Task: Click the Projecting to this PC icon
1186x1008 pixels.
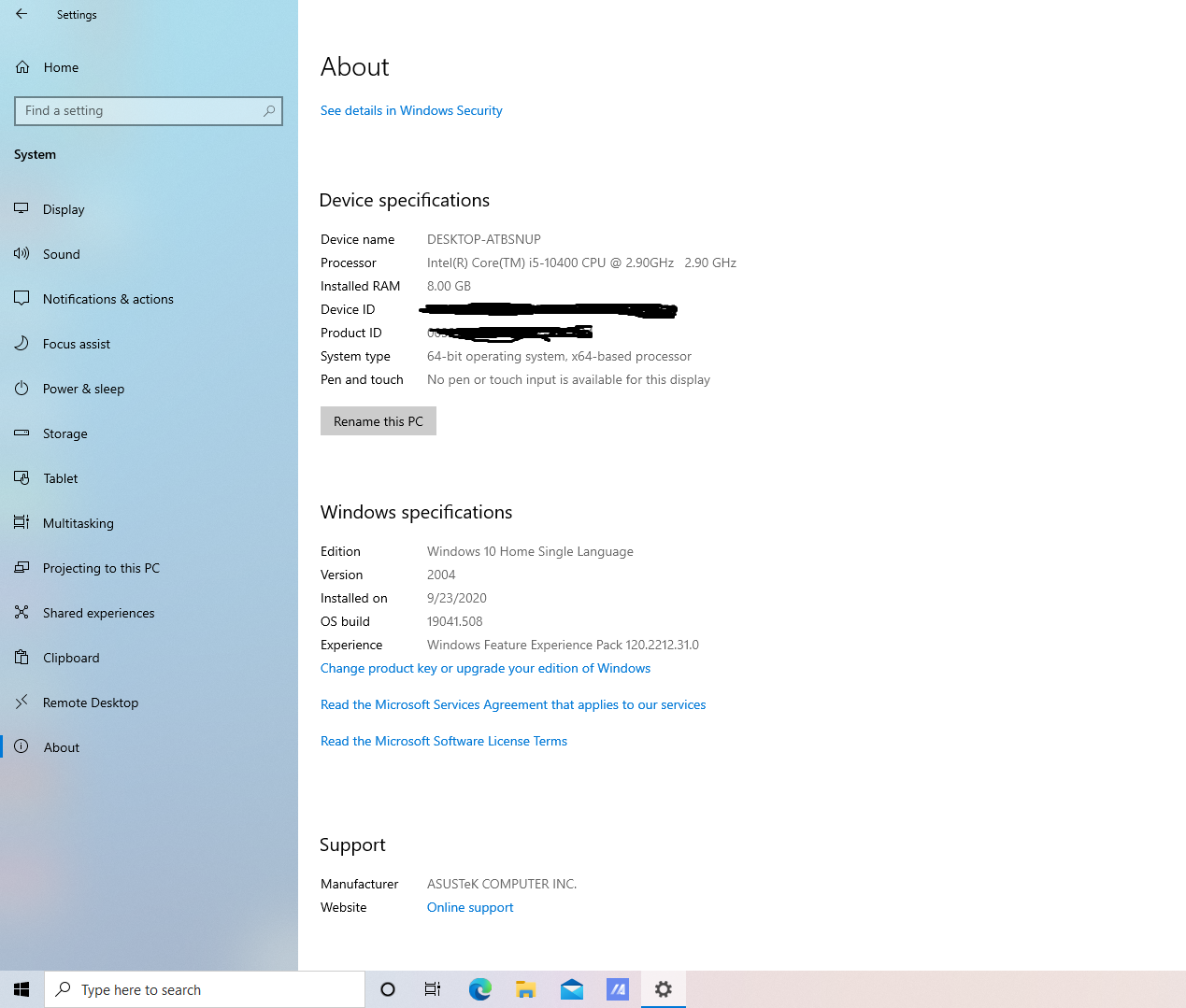Action: pyautogui.click(x=21, y=567)
